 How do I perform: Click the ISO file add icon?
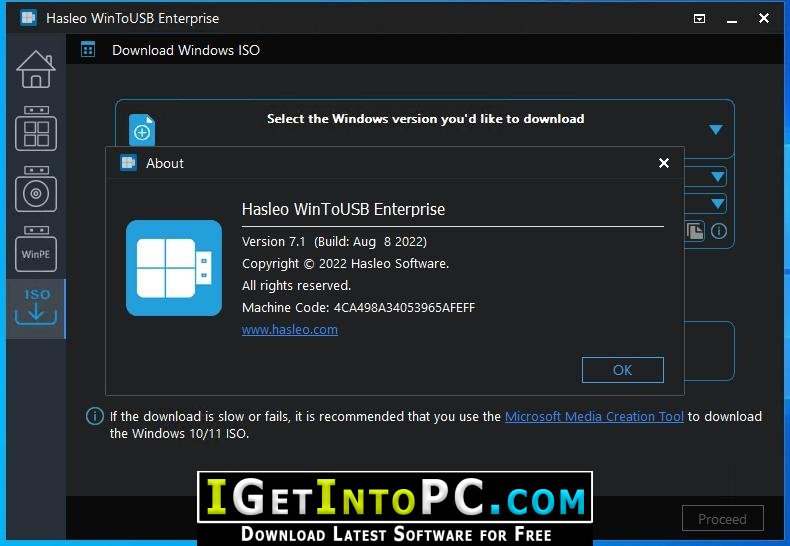(x=142, y=129)
